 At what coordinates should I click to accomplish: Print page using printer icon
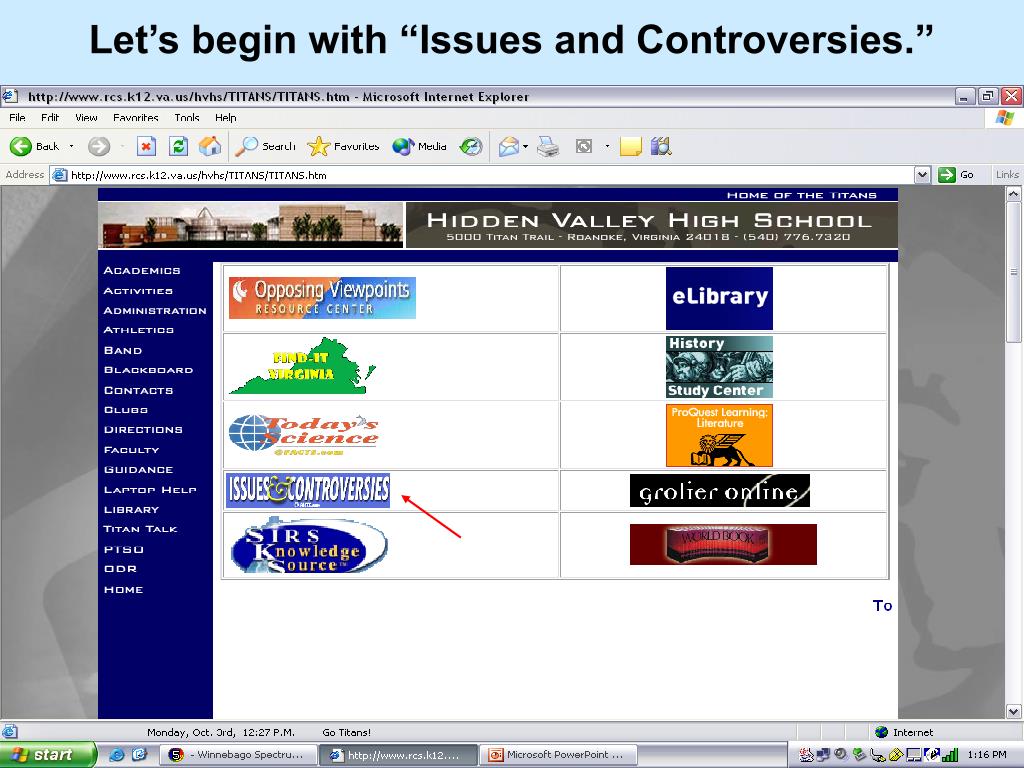click(x=548, y=146)
